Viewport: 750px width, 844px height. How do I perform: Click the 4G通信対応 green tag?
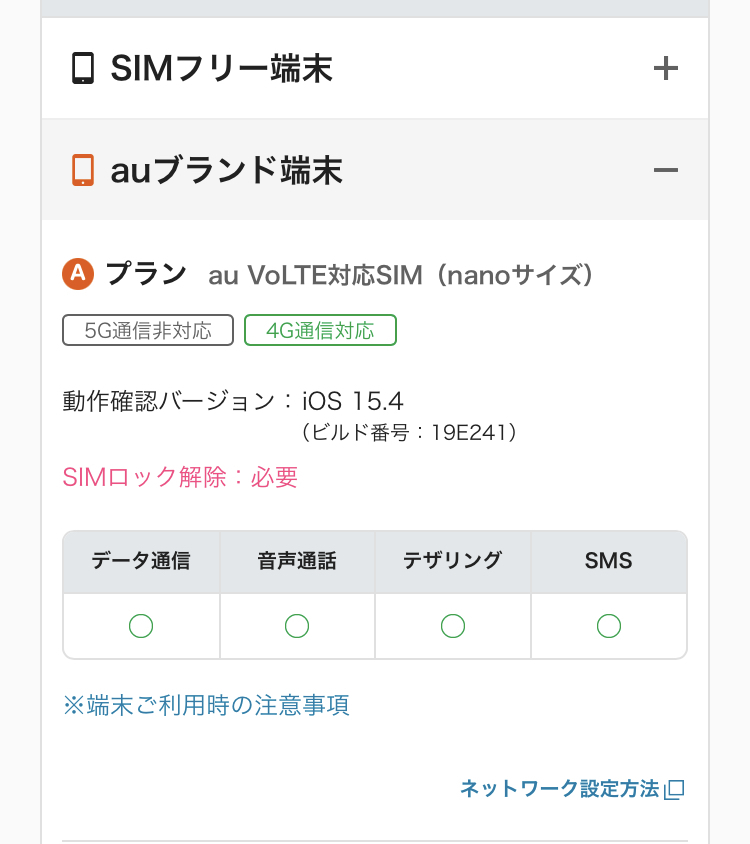pyautogui.click(x=320, y=331)
